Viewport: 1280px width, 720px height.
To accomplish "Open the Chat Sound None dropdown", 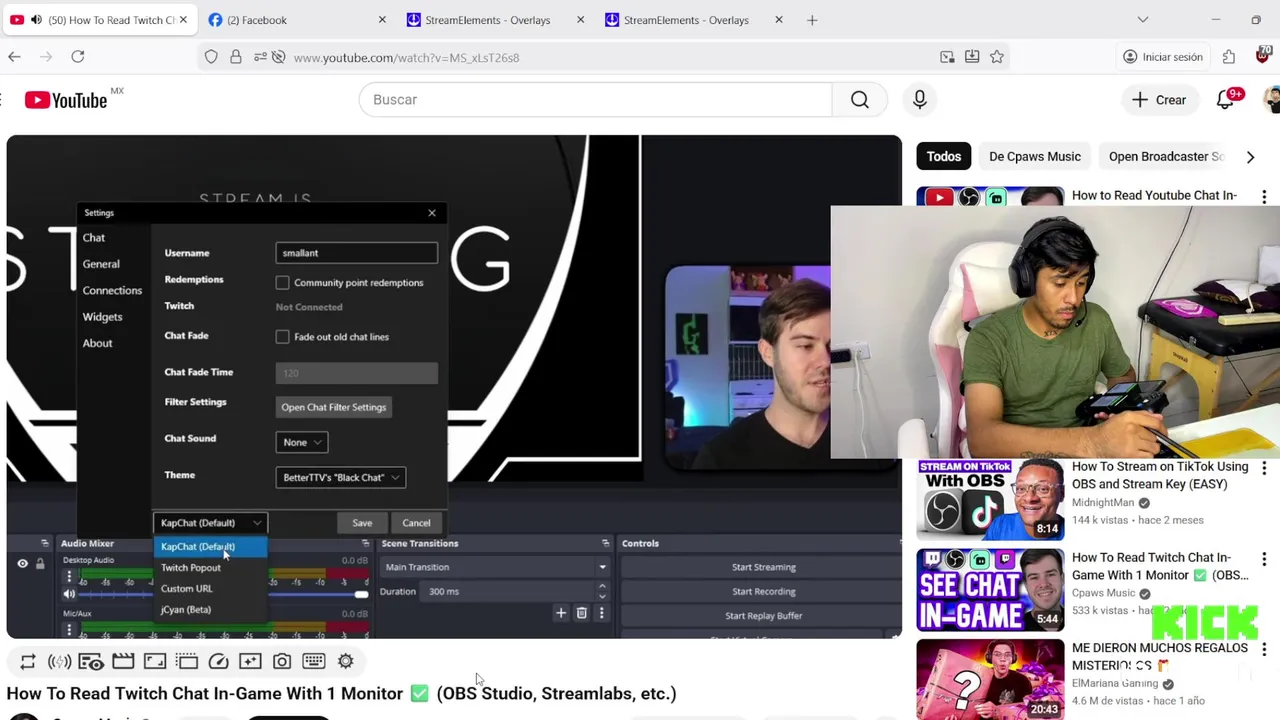I will pos(302,442).
